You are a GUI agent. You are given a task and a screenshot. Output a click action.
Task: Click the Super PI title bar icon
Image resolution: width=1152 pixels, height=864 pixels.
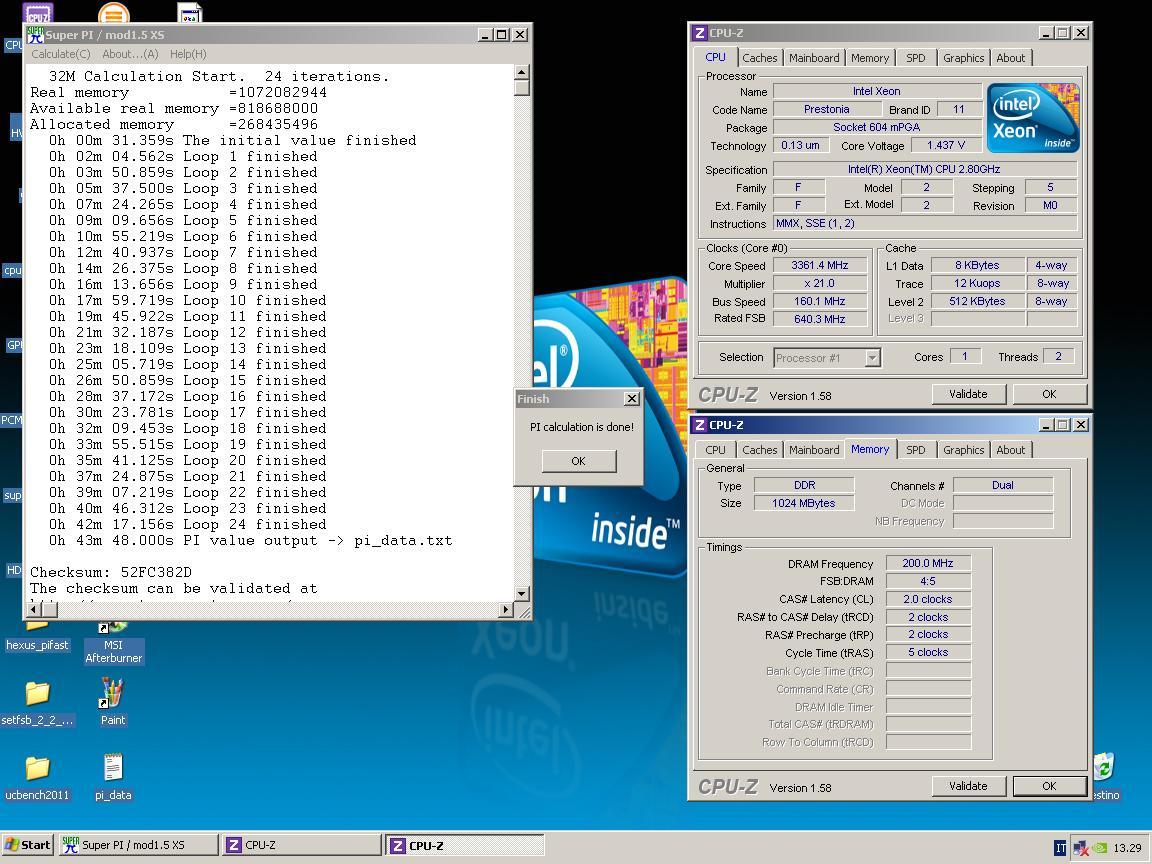(35, 35)
